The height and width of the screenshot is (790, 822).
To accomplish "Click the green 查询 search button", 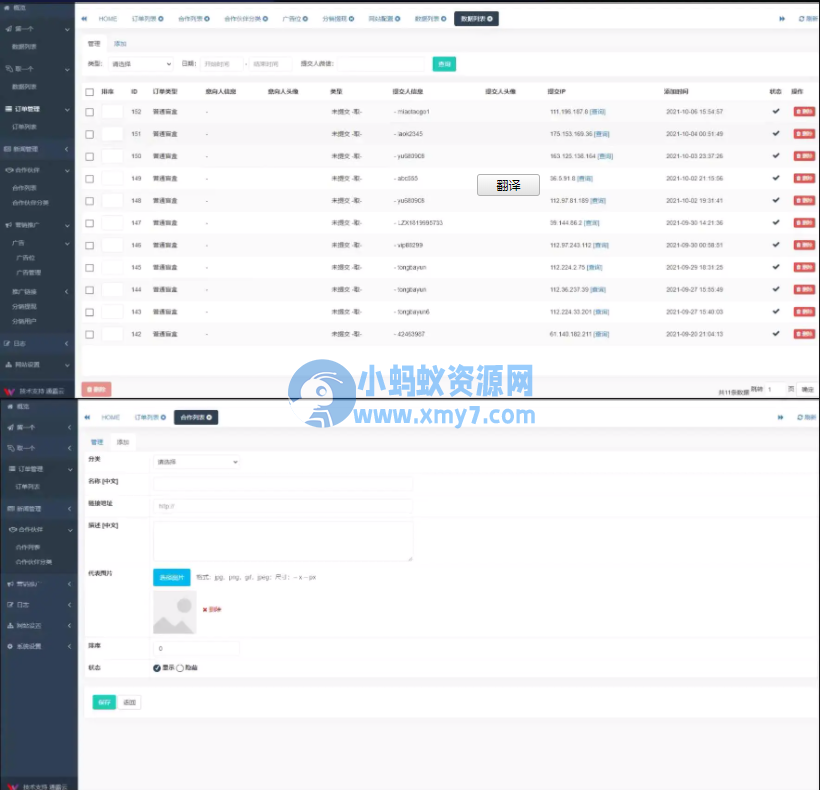I will pyautogui.click(x=442, y=63).
